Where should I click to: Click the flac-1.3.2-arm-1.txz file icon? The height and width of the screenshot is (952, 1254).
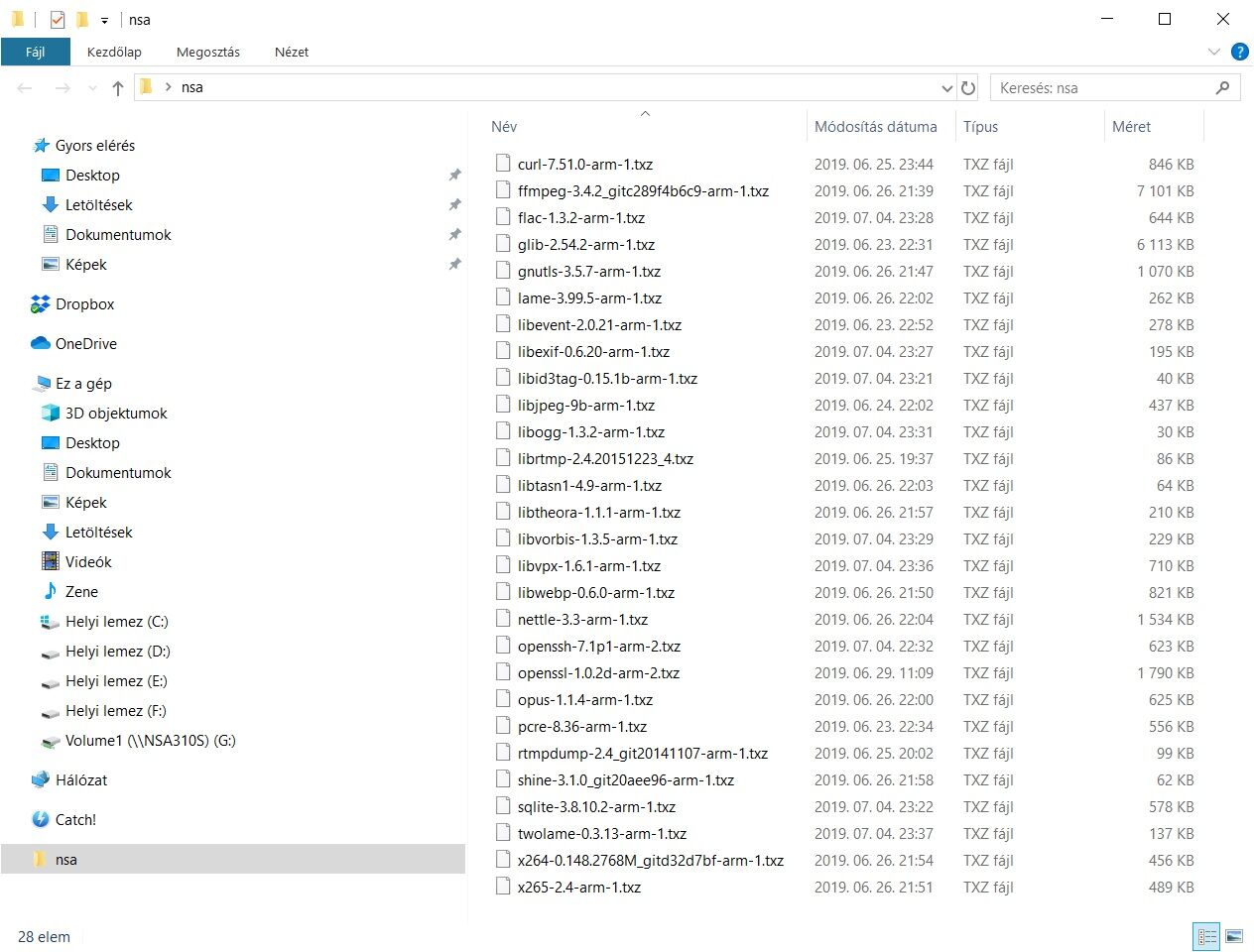[x=503, y=217]
